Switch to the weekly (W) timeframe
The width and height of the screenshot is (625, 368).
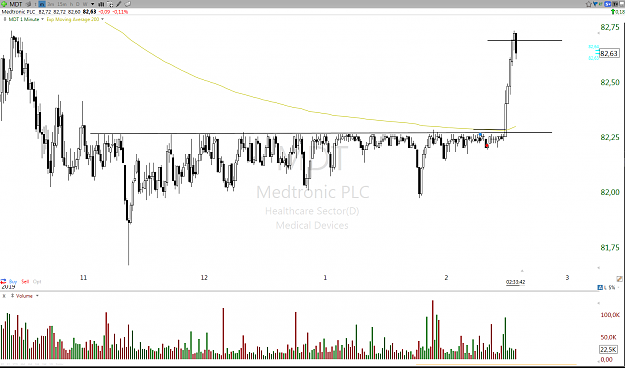tap(85, 4)
